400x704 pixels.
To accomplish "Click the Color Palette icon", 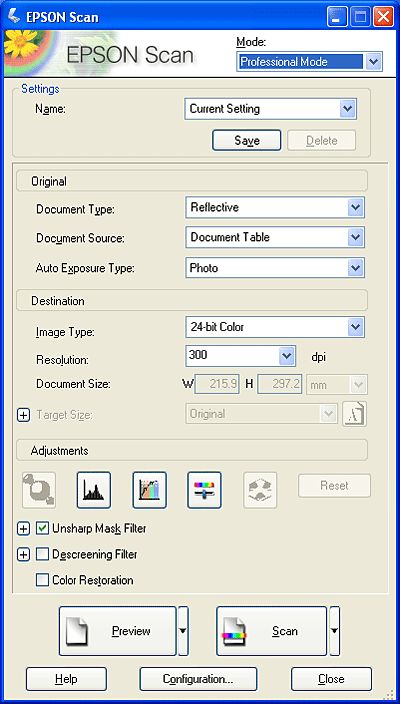I will [260, 490].
